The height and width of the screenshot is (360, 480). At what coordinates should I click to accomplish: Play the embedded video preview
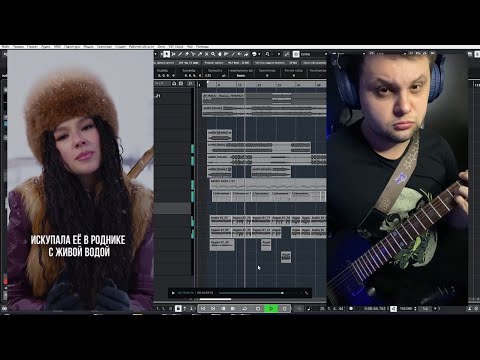(173, 293)
